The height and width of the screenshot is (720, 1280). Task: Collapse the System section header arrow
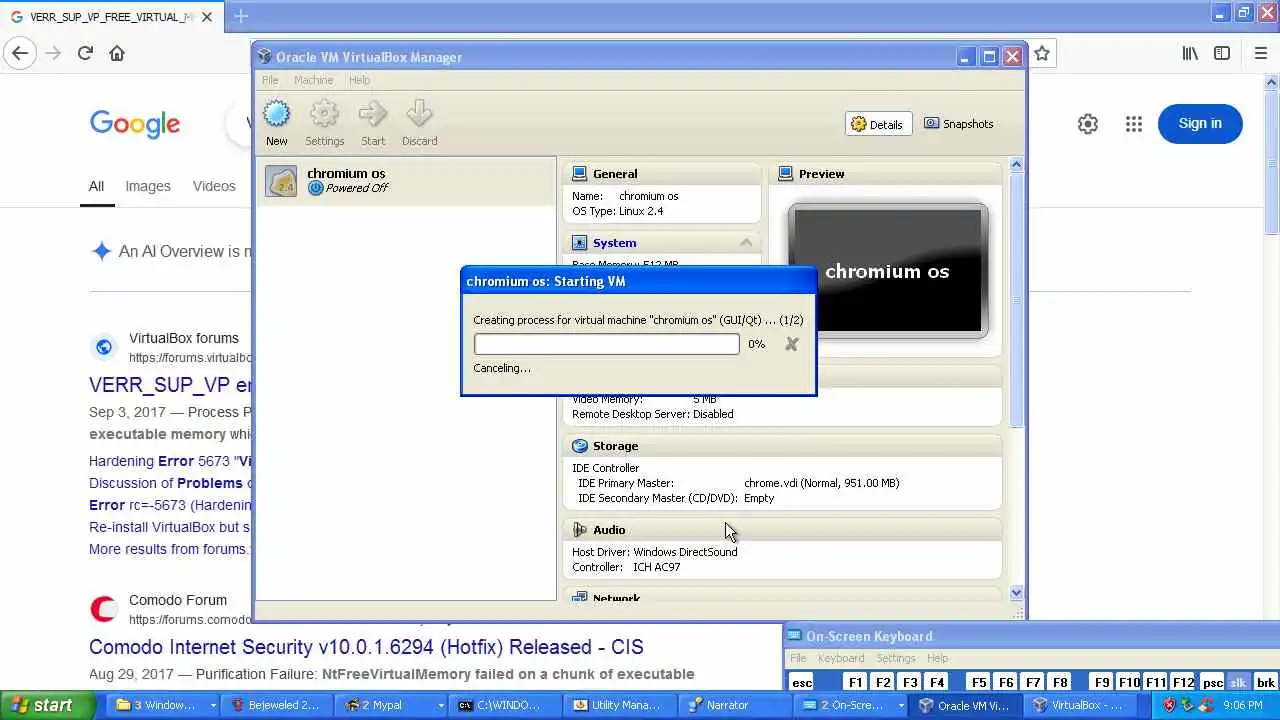point(746,243)
